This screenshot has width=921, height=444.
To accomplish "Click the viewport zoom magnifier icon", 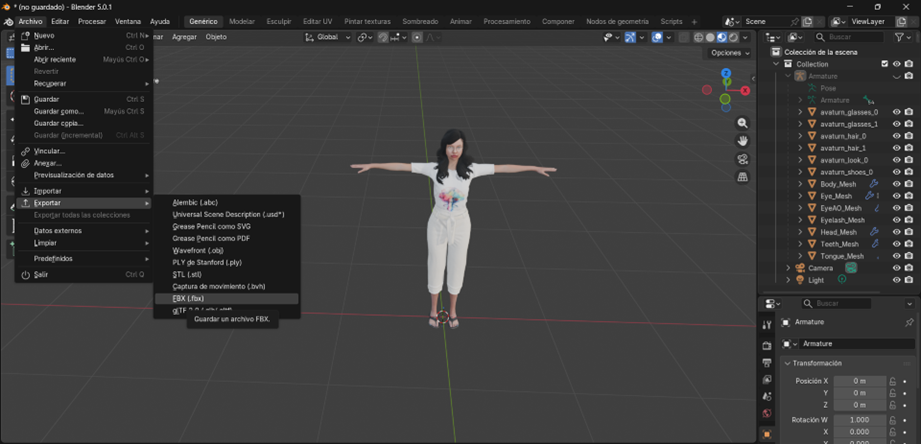I will pyautogui.click(x=742, y=123).
